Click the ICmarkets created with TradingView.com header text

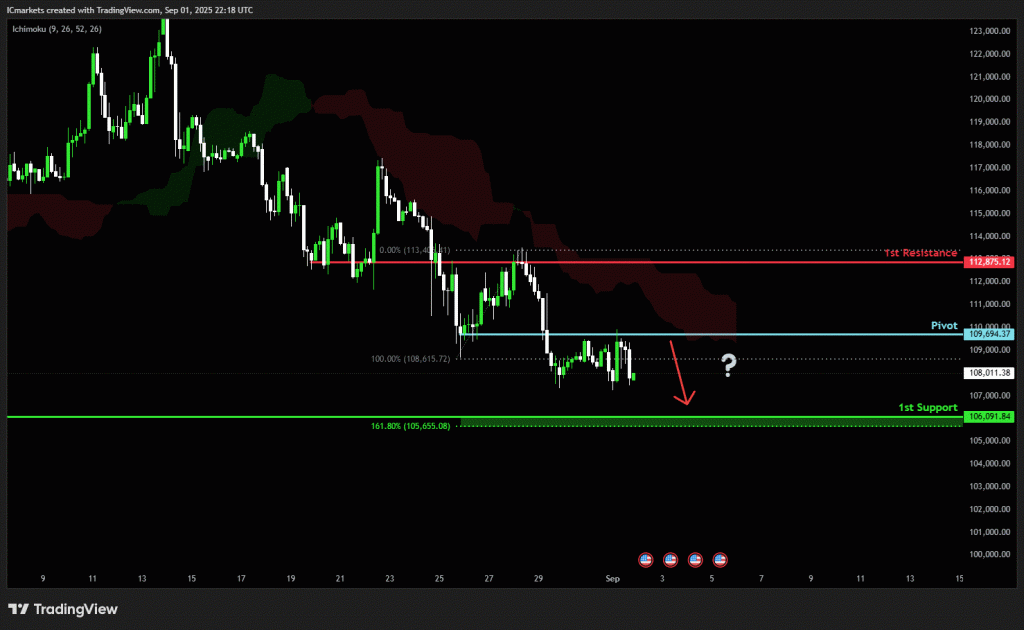[x=130, y=10]
